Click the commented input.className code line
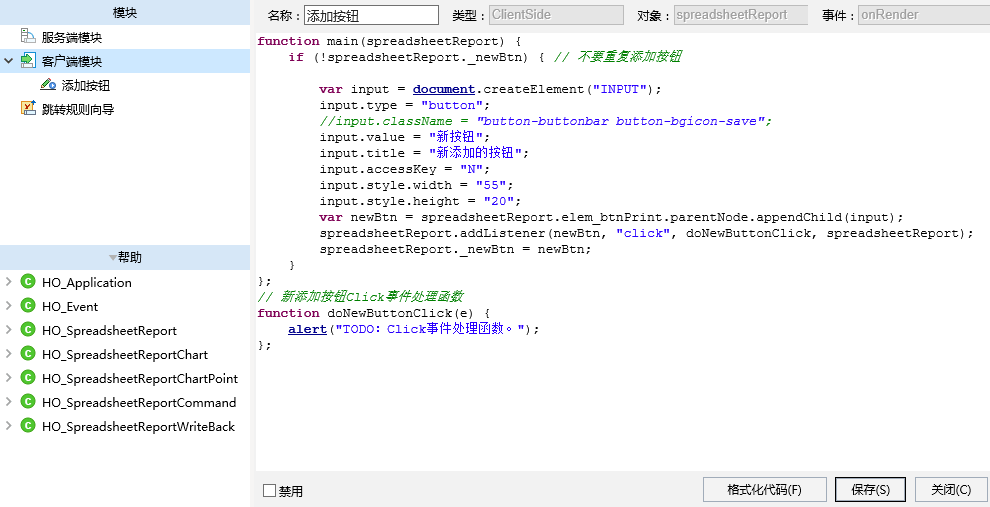 pyautogui.click(x=546, y=121)
